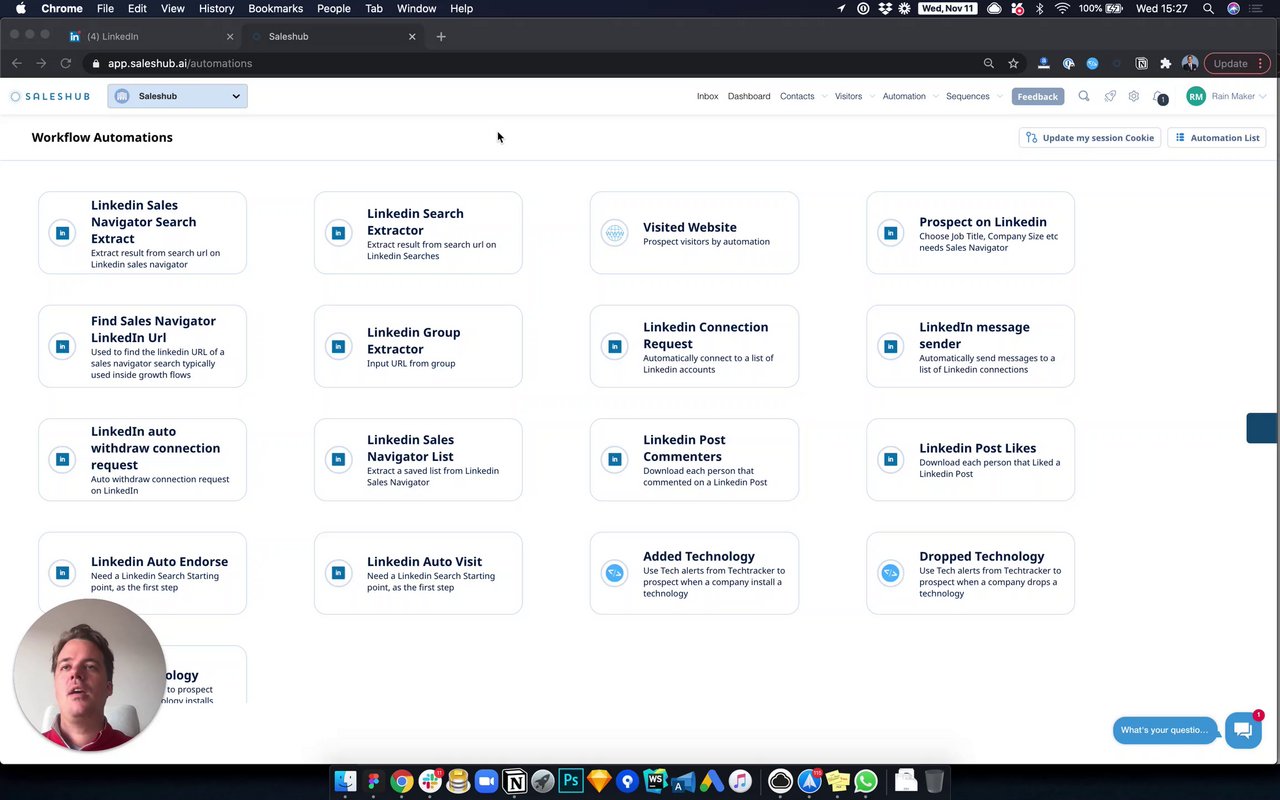Click the blue side tab on the right edge
1280x800 pixels.
tap(1262, 427)
